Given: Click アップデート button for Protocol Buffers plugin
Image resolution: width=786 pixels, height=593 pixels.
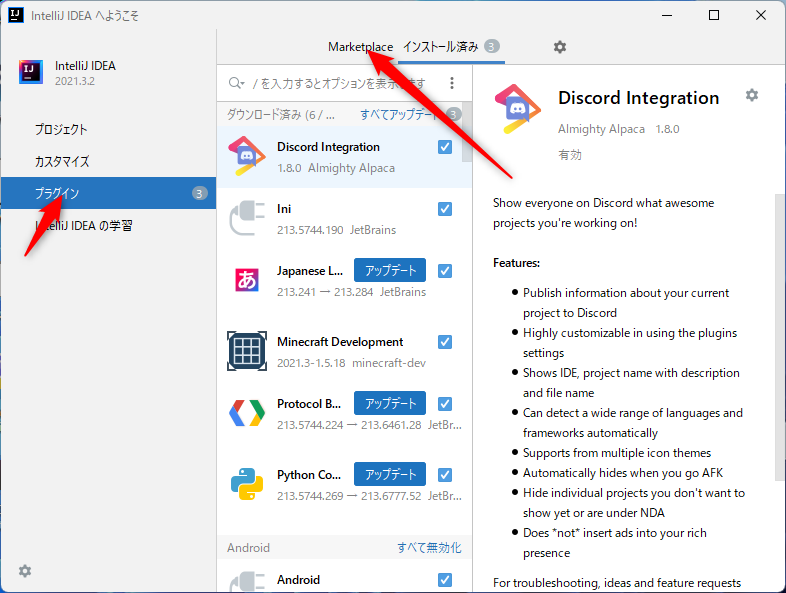Looking at the screenshot, I should pyautogui.click(x=390, y=404).
